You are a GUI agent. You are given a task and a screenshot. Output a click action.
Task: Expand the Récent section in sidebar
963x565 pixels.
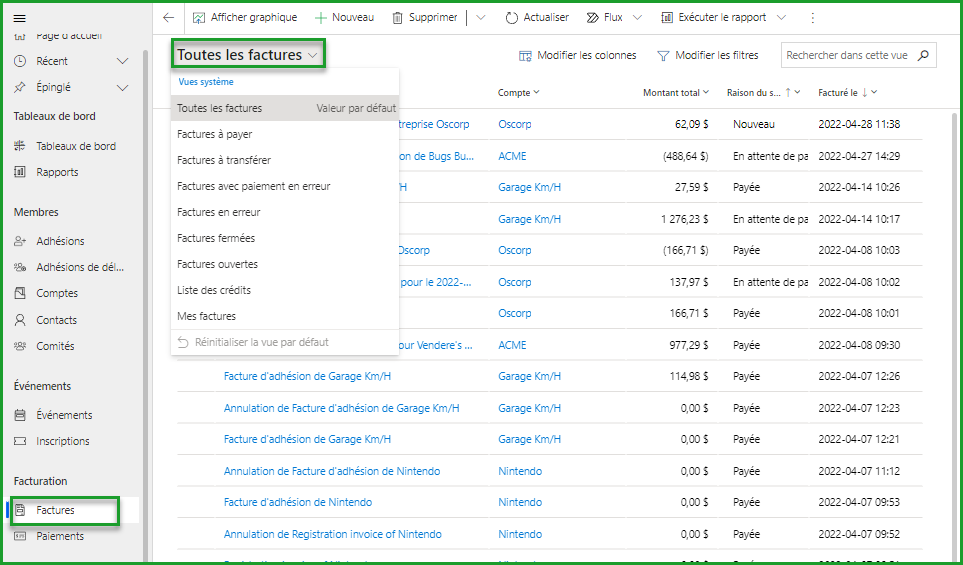coord(123,61)
